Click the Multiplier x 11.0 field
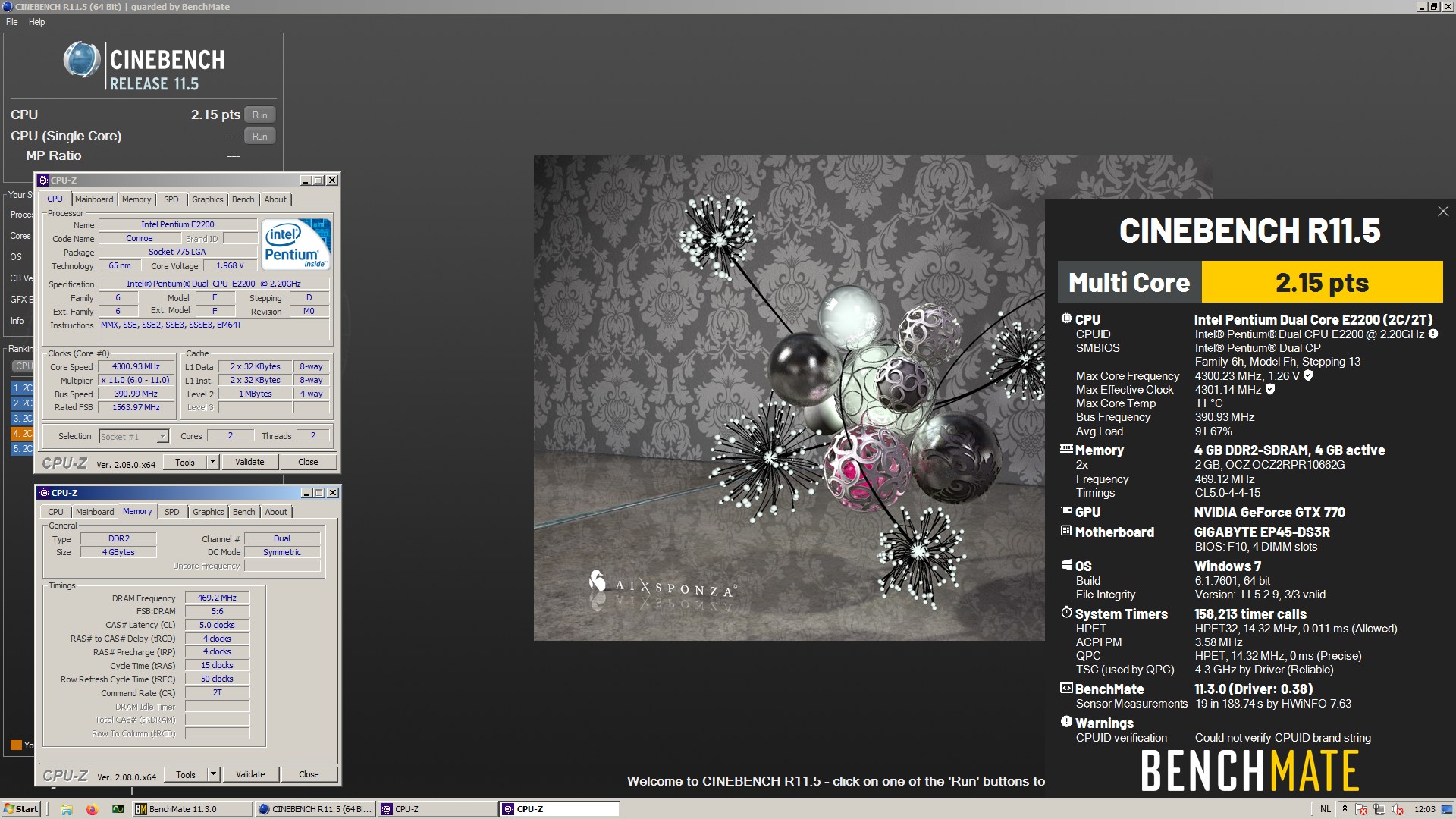Viewport: 1456px width, 819px height. pyautogui.click(x=136, y=381)
